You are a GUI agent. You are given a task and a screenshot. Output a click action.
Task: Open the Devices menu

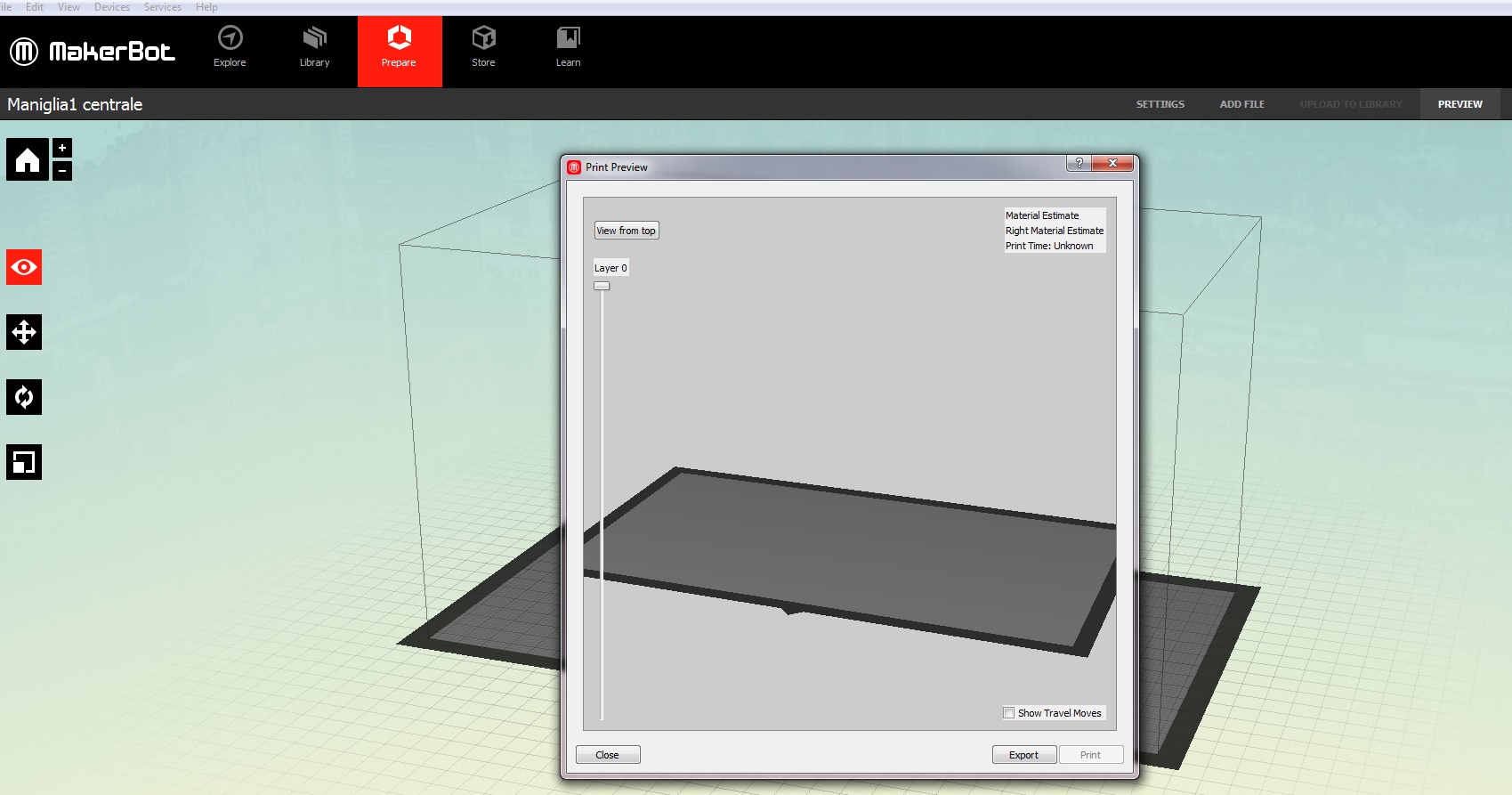click(112, 7)
